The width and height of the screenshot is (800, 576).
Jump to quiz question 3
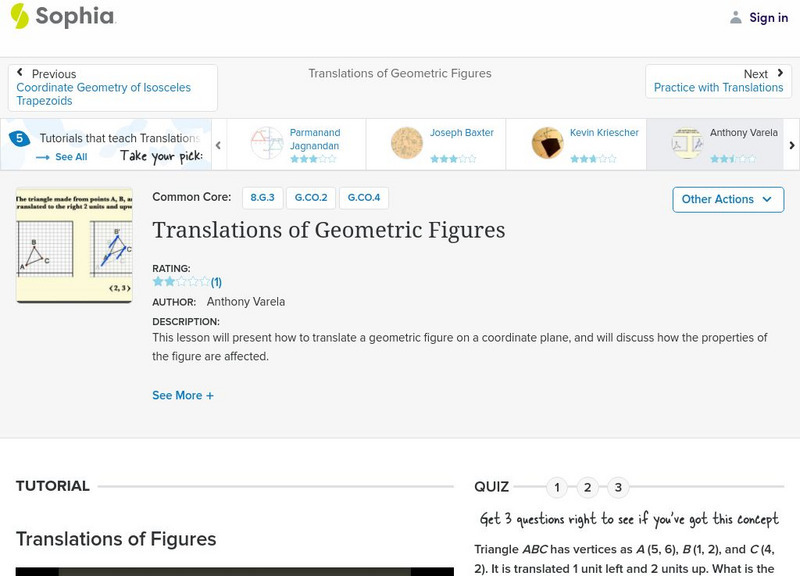coord(618,488)
